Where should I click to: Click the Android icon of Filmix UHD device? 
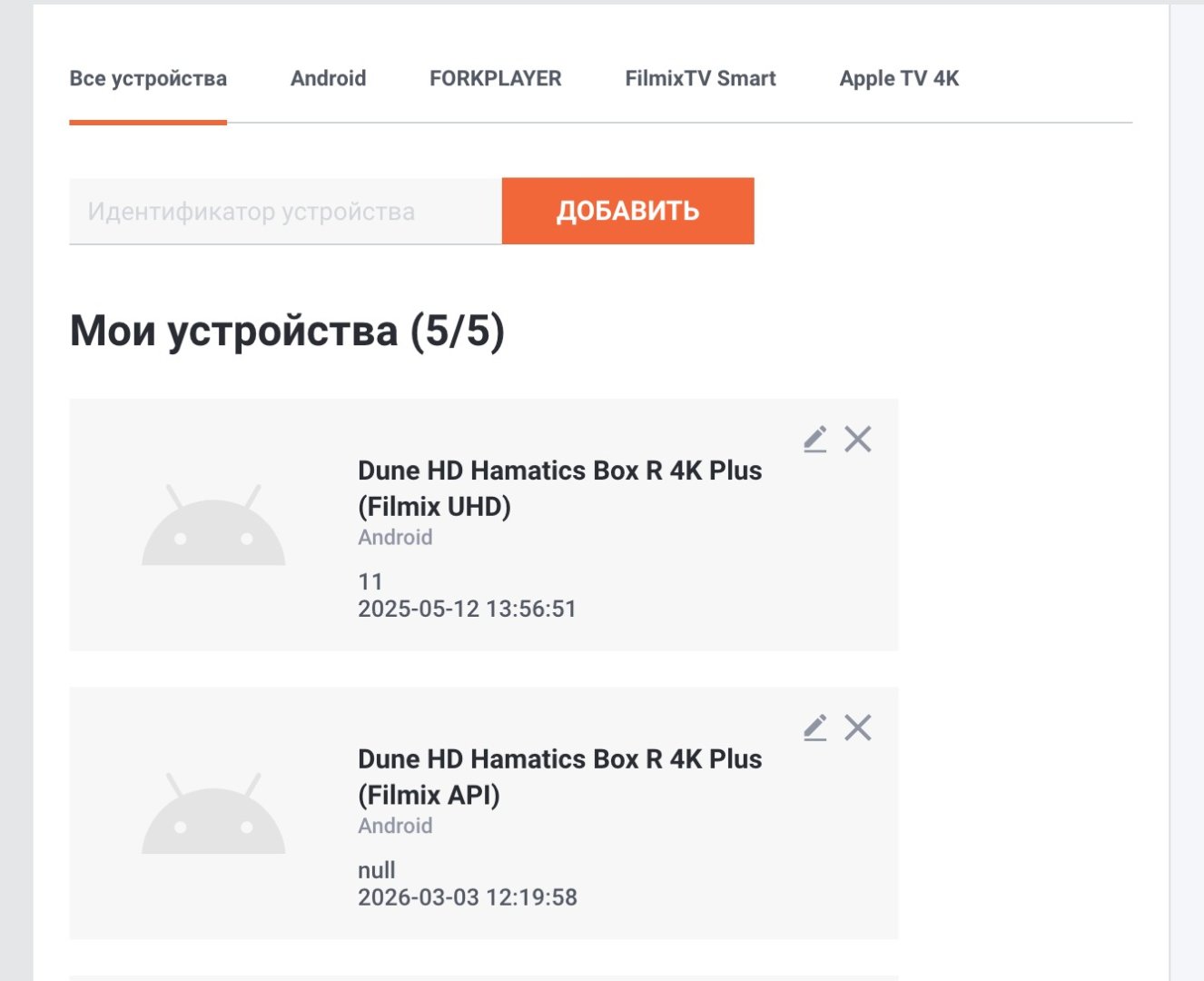click(213, 525)
